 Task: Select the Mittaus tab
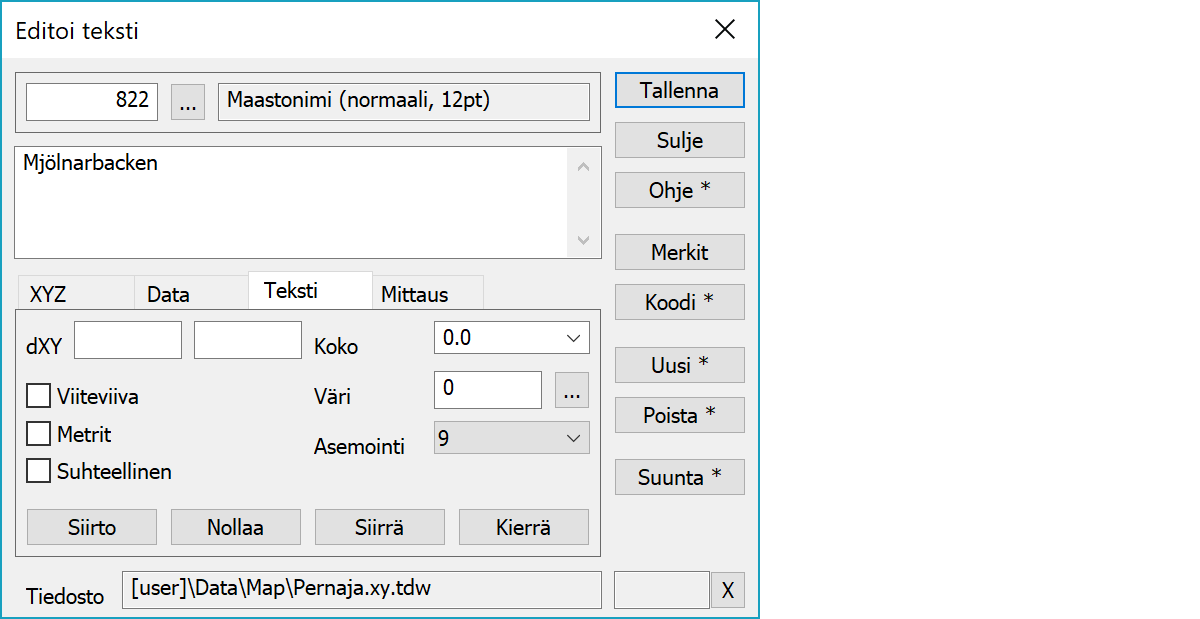(x=414, y=295)
